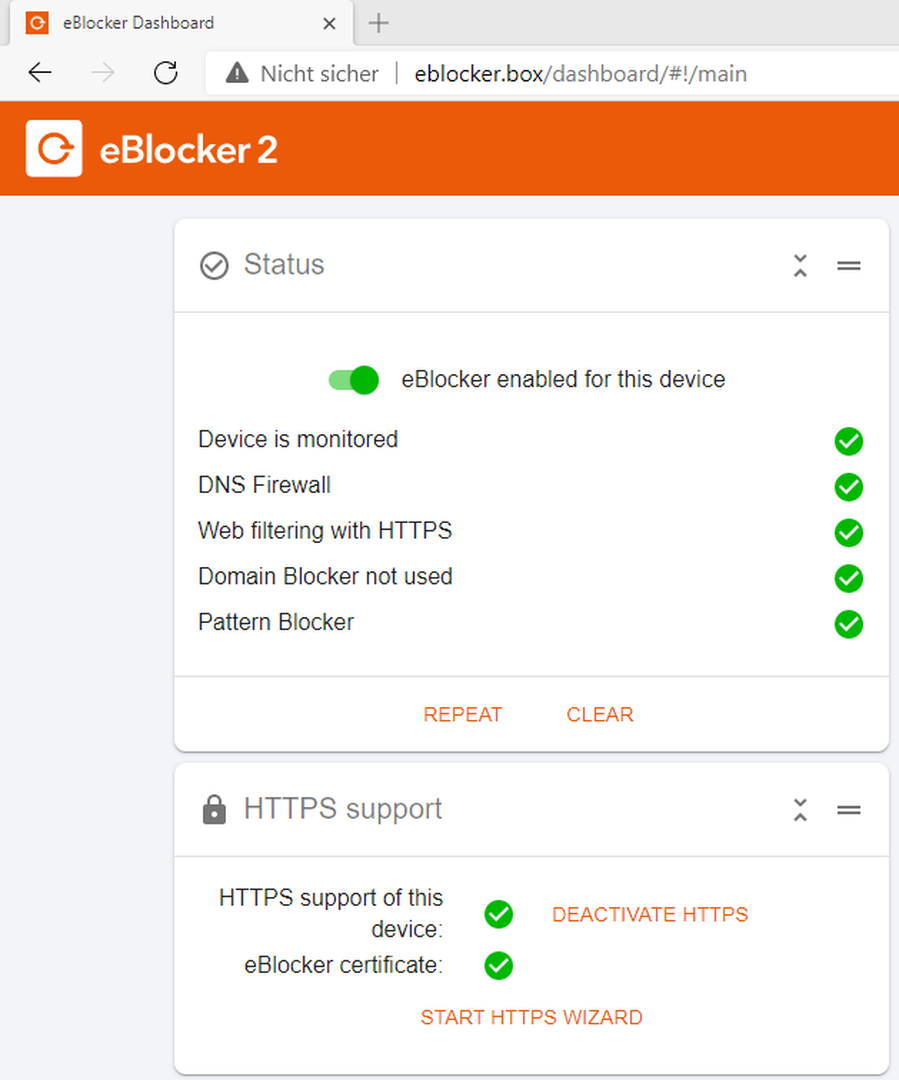The width and height of the screenshot is (899, 1080).
Task: Open a new browser tab
Action: pos(378,23)
